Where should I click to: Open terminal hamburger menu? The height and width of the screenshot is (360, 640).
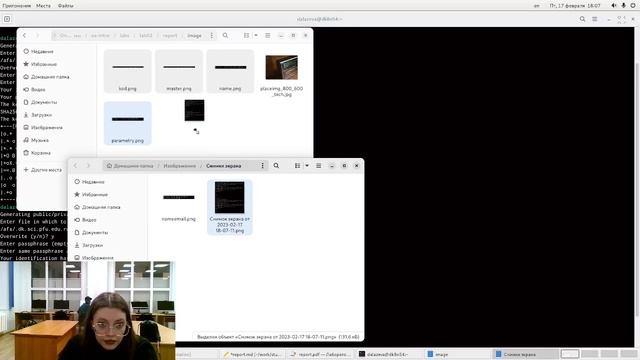595,19
